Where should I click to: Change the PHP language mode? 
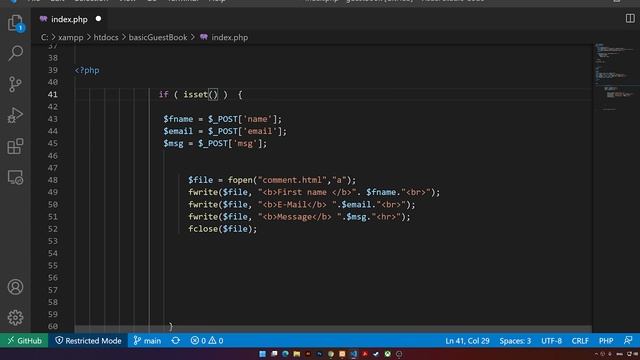coord(606,341)
